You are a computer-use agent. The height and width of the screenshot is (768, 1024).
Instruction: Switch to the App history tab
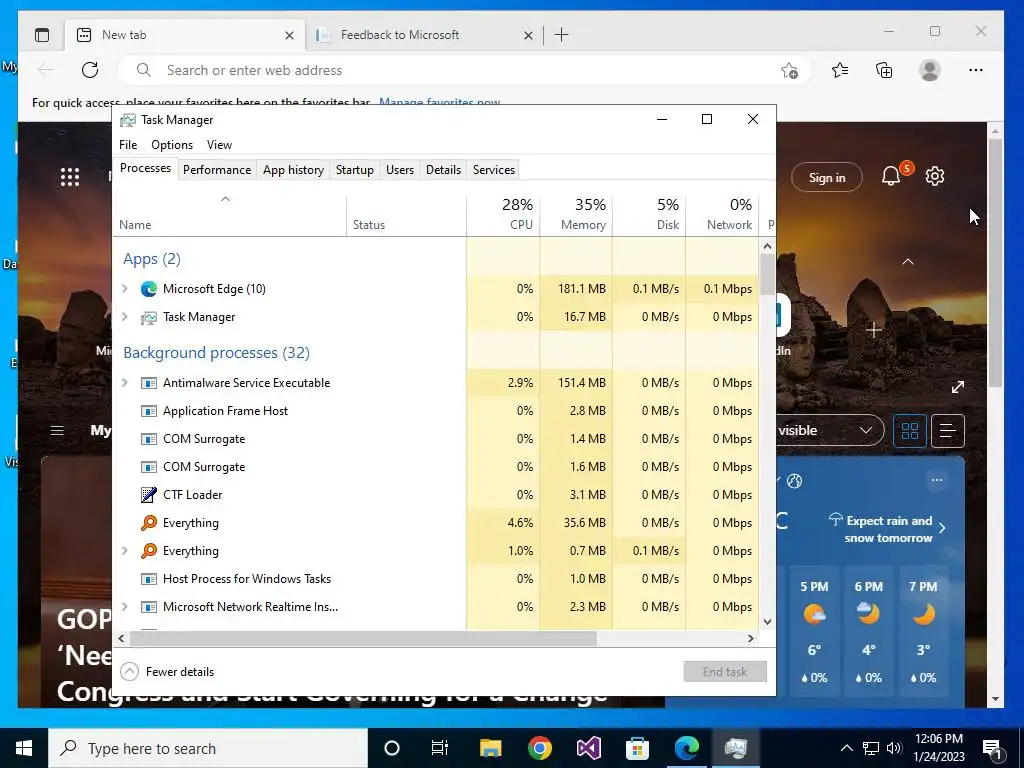(x=293, y=170)
